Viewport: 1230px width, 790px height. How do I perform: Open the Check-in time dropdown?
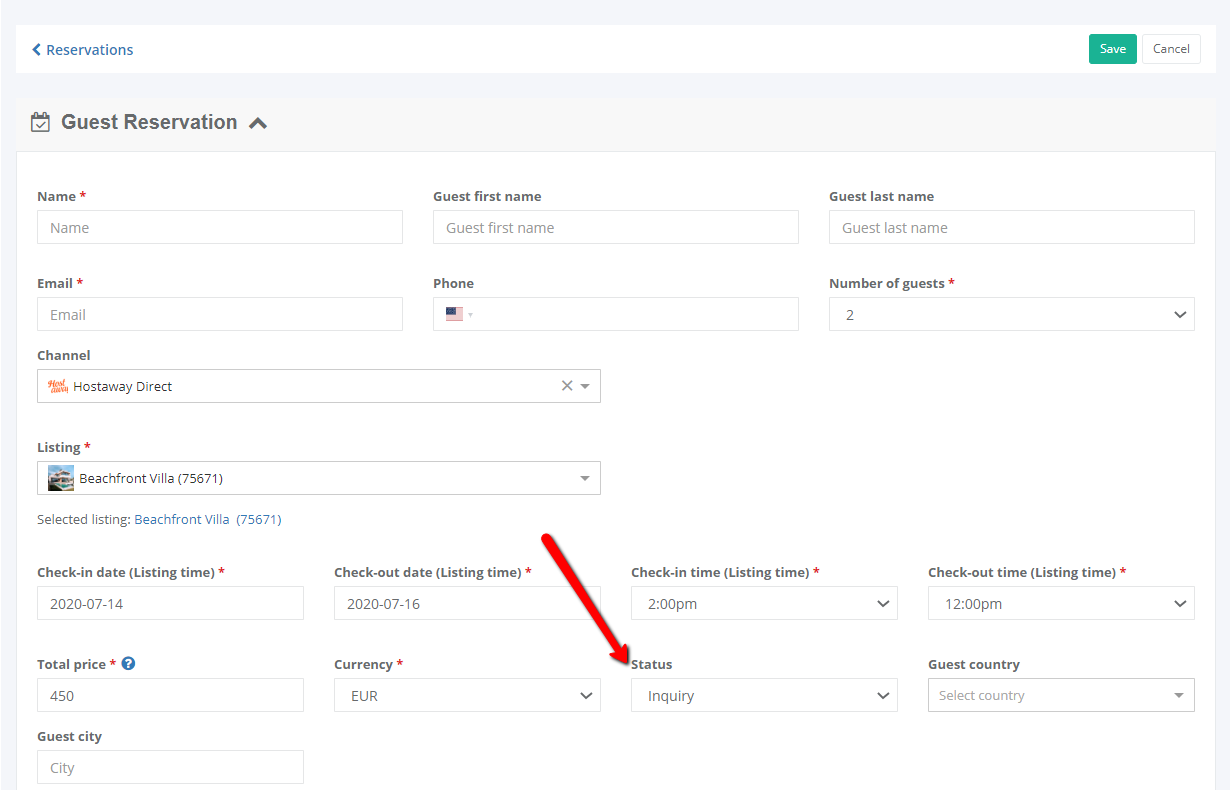763,604
